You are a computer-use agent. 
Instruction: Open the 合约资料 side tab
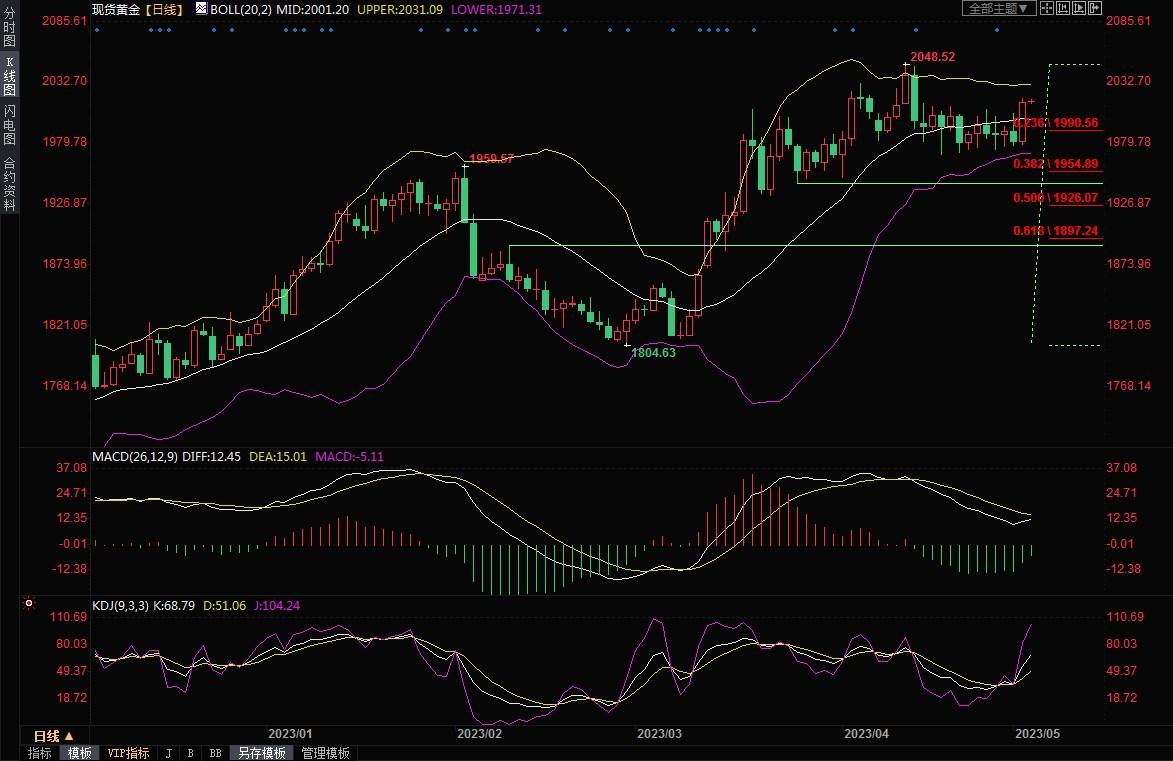9,184
